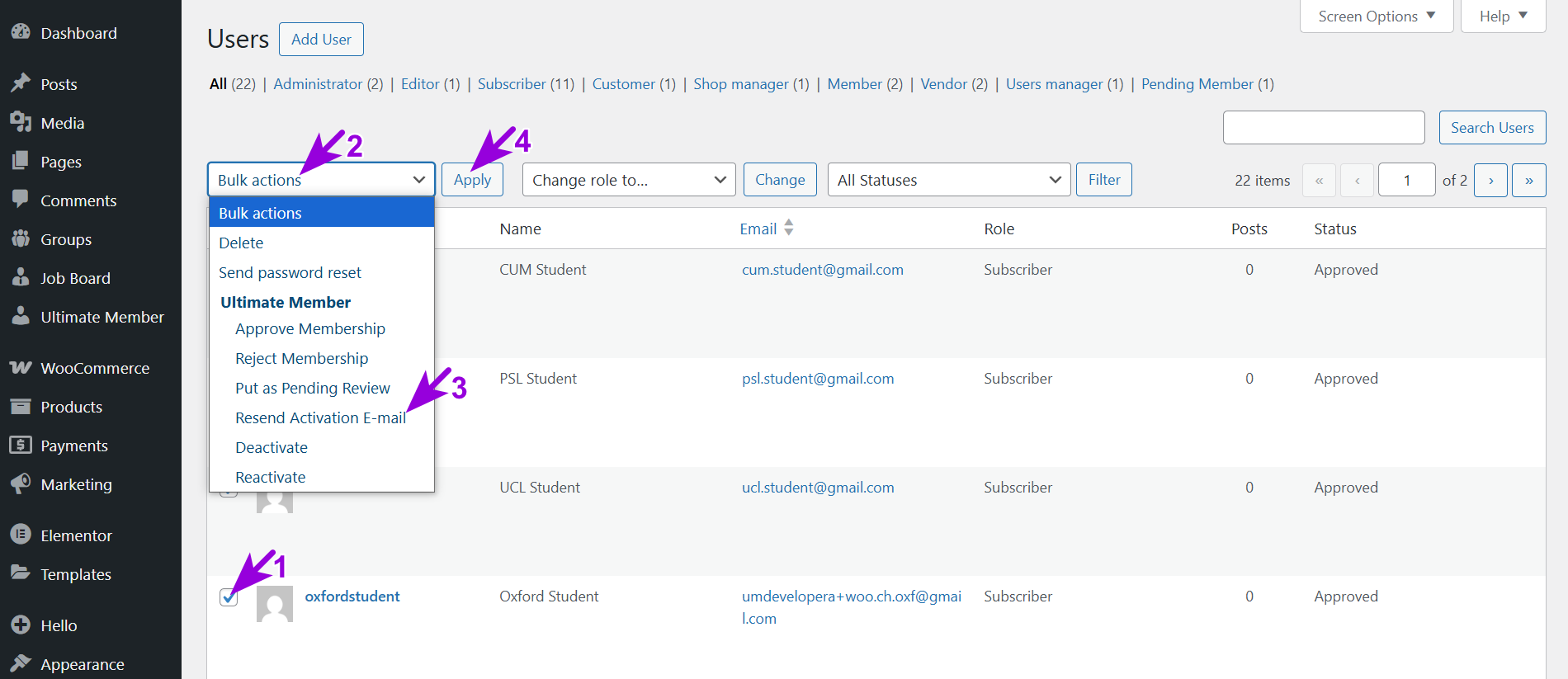The height and width of the screenshot is (679, 1568).
Task: Go to next page arrow
Action: pyautogui.click(x=1490, y=180)
